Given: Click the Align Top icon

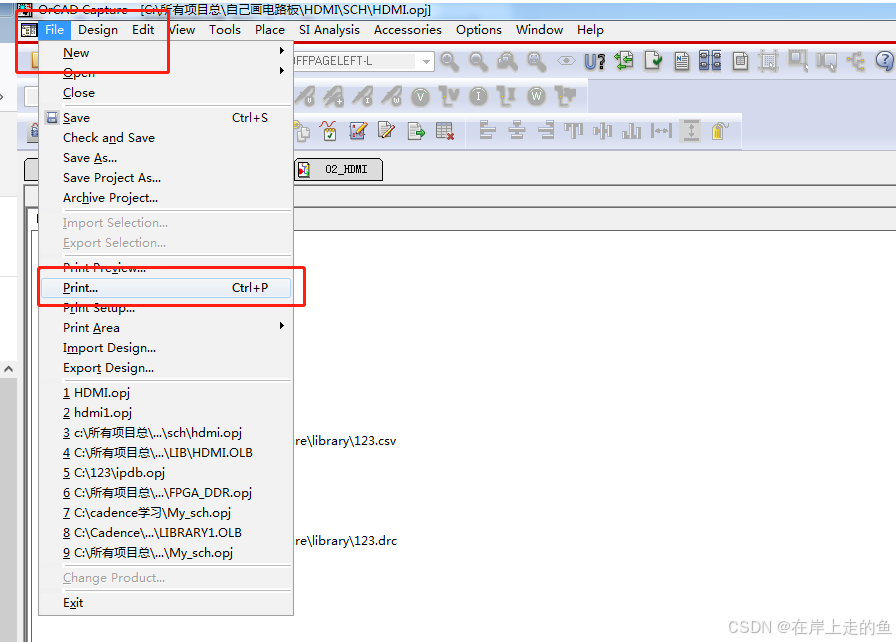Looking at the screenshot, I should click(x=574, y=131).
